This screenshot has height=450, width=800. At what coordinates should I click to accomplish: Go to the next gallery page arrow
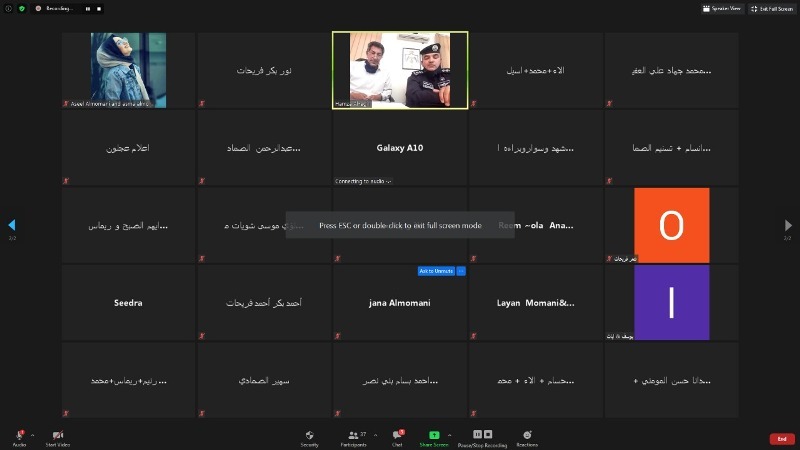(788, 225)
